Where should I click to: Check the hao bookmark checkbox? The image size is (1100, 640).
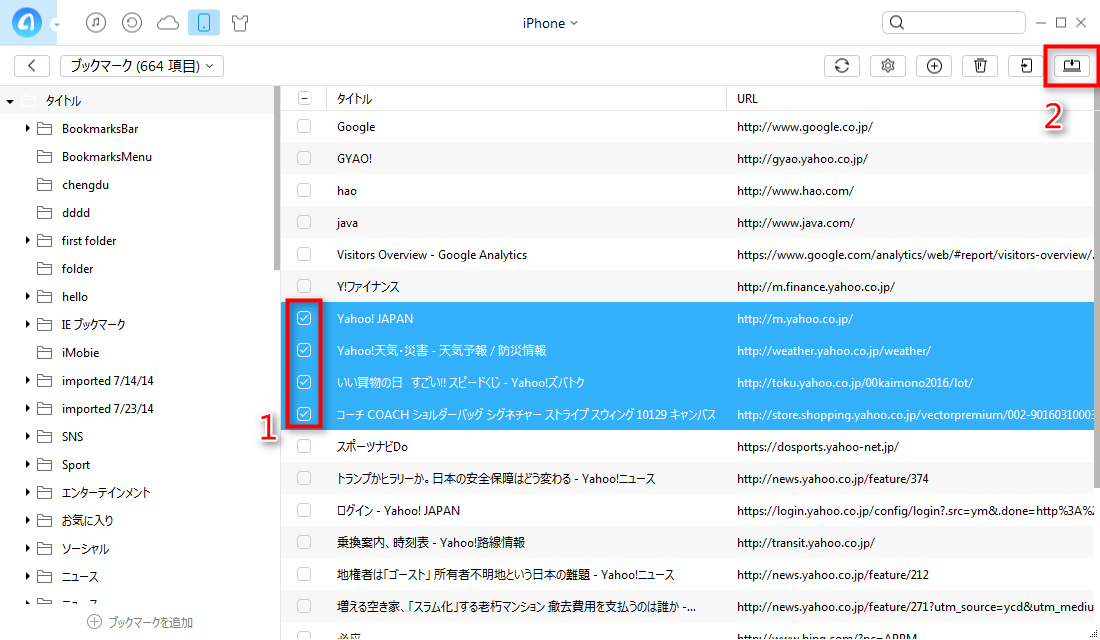click(x=304, y=190)
